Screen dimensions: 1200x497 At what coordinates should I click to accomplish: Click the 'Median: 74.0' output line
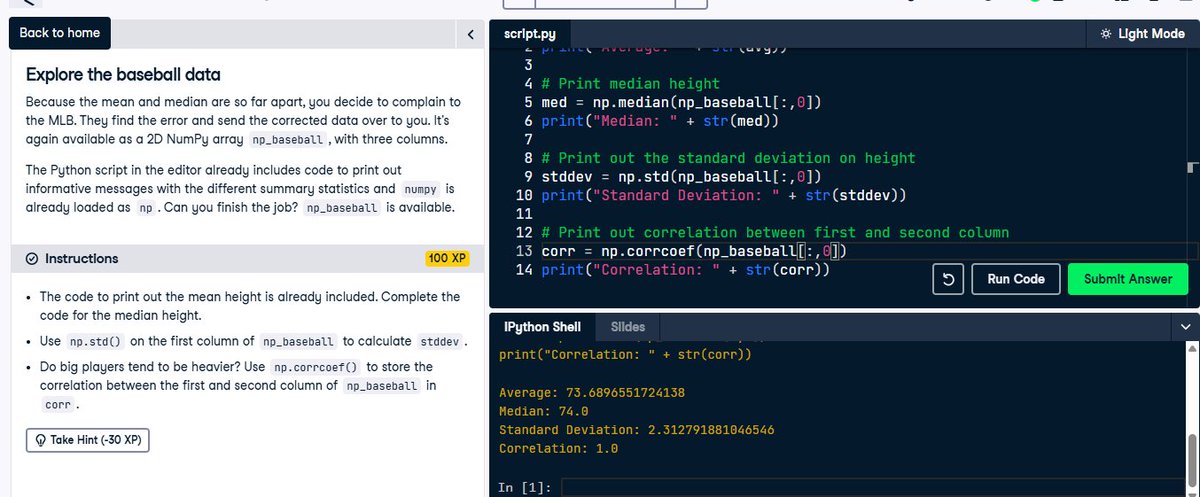point(543,410)
